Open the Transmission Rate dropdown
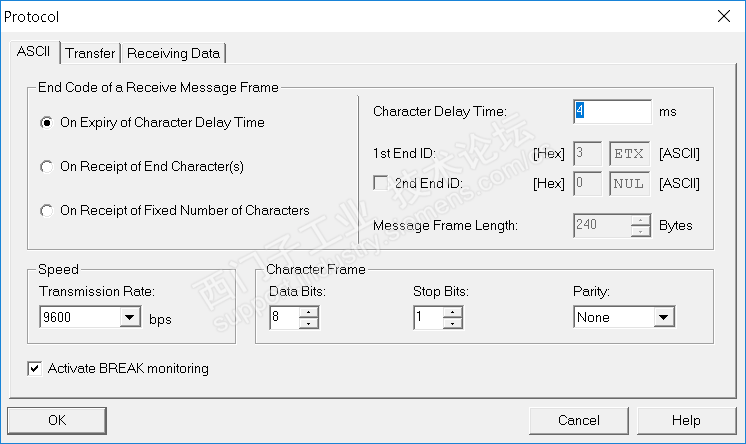 (128, 318)
